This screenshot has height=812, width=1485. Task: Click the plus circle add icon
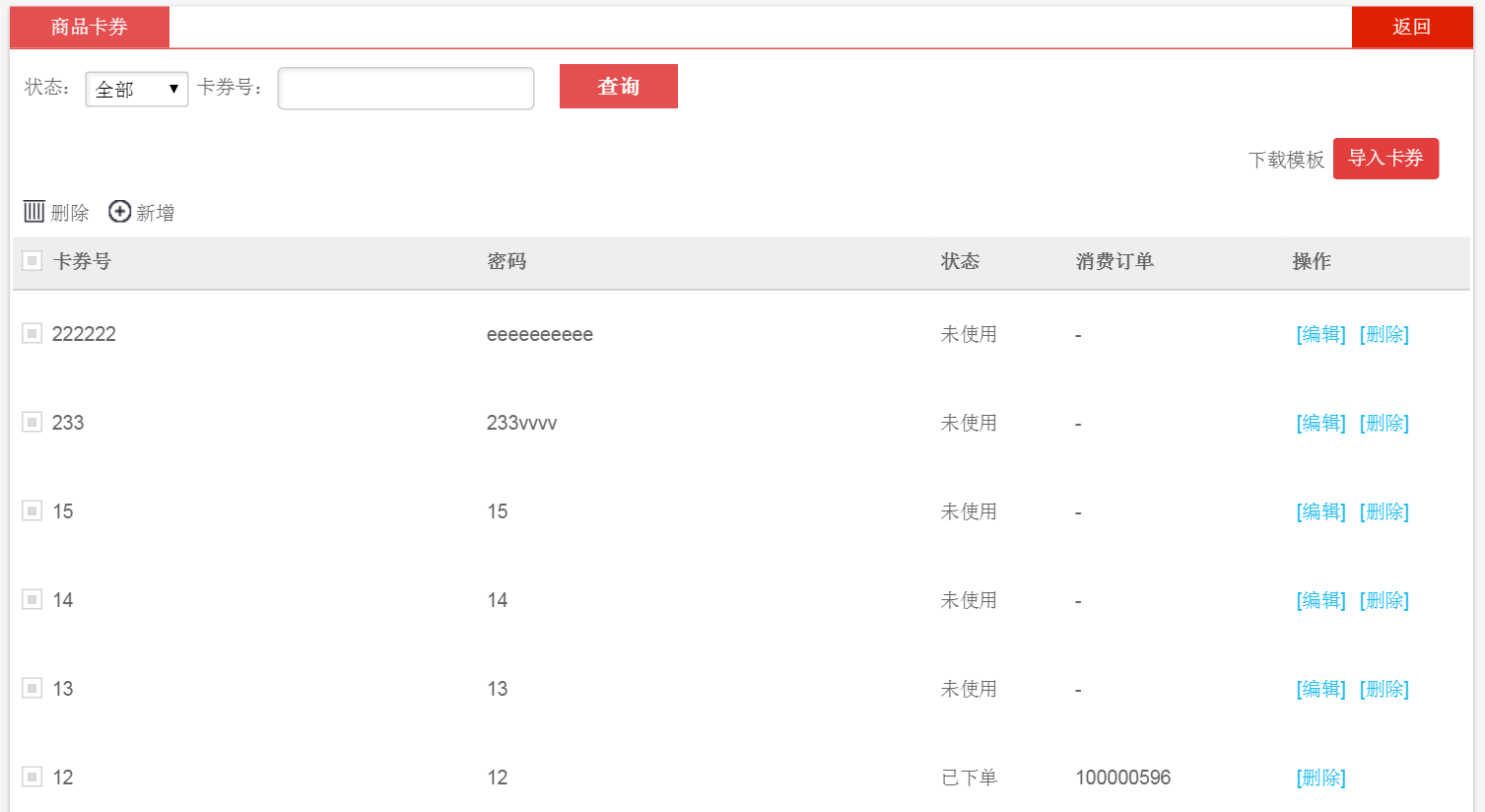click(120, 211)
